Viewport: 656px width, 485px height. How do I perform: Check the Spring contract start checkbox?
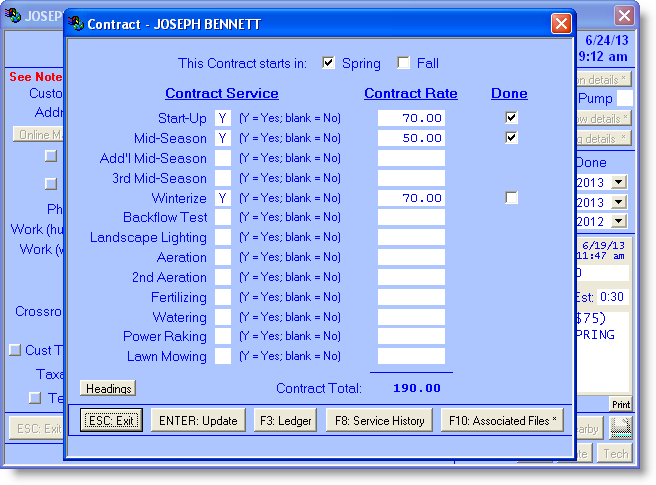point(328,63)
